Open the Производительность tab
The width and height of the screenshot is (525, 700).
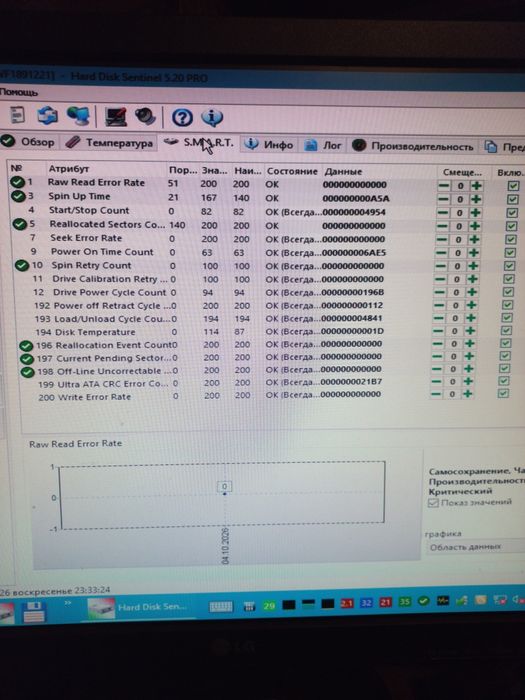[x=412, y=146]
